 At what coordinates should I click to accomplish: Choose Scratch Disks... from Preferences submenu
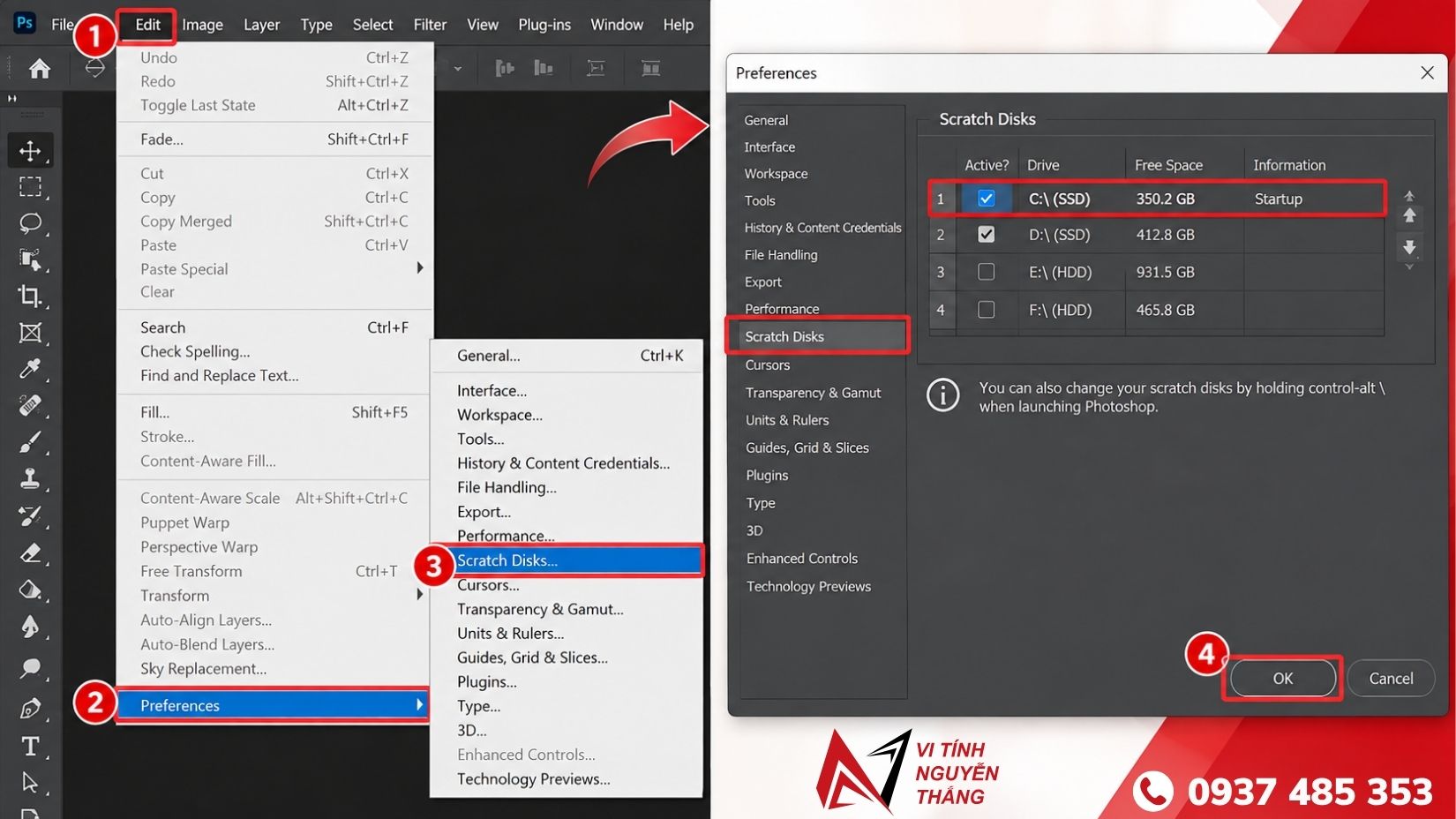click(x=567, y=560)
